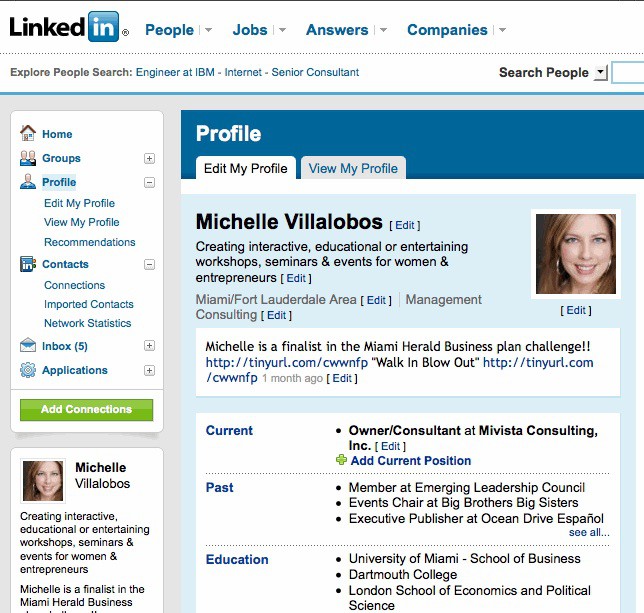644x613 pixels.
Task: Open the Jobs menu dropdown arrow
Action: pyautogui.click(x=282, y=31)
